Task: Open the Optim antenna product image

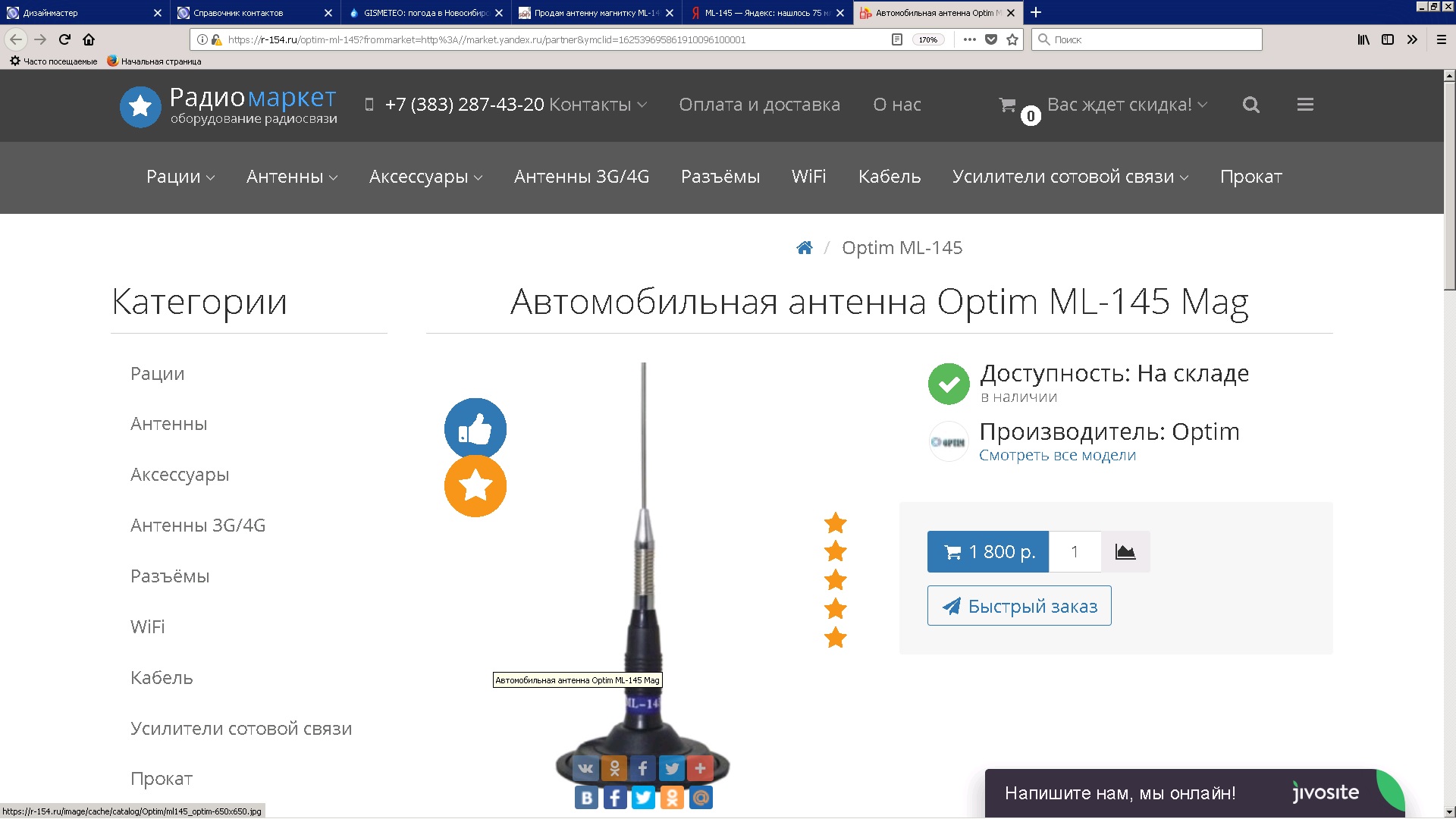Action: (x=643, y=576)
